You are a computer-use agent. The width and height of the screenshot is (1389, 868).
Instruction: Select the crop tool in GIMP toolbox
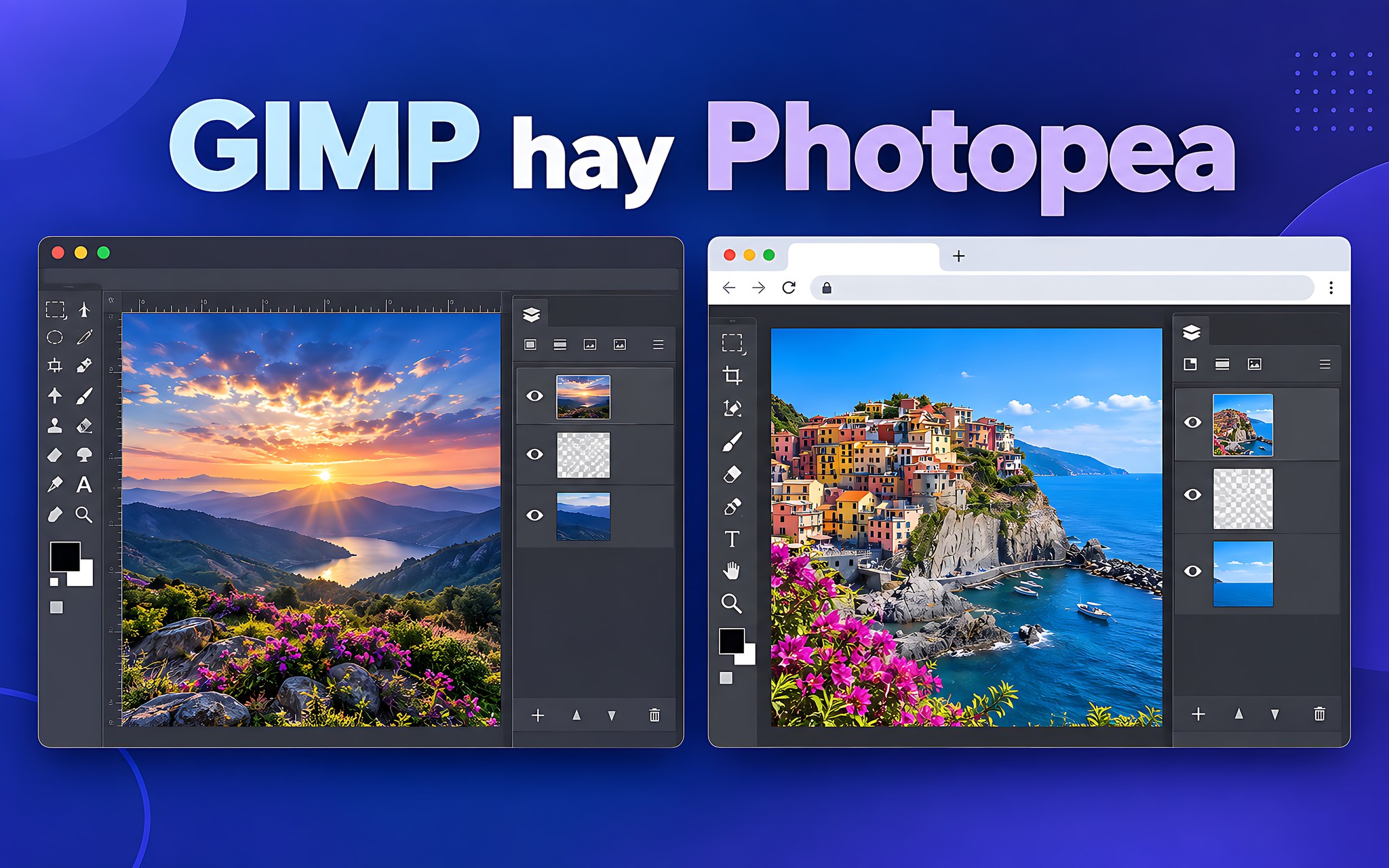click(x=55, y=366)
